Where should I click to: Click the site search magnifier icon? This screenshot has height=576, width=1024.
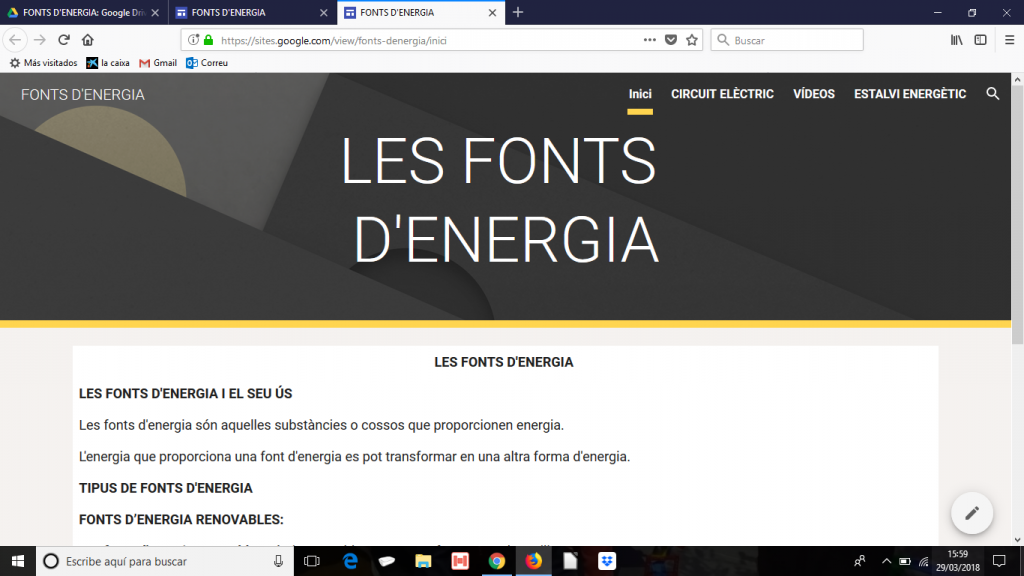click(992, 94)
